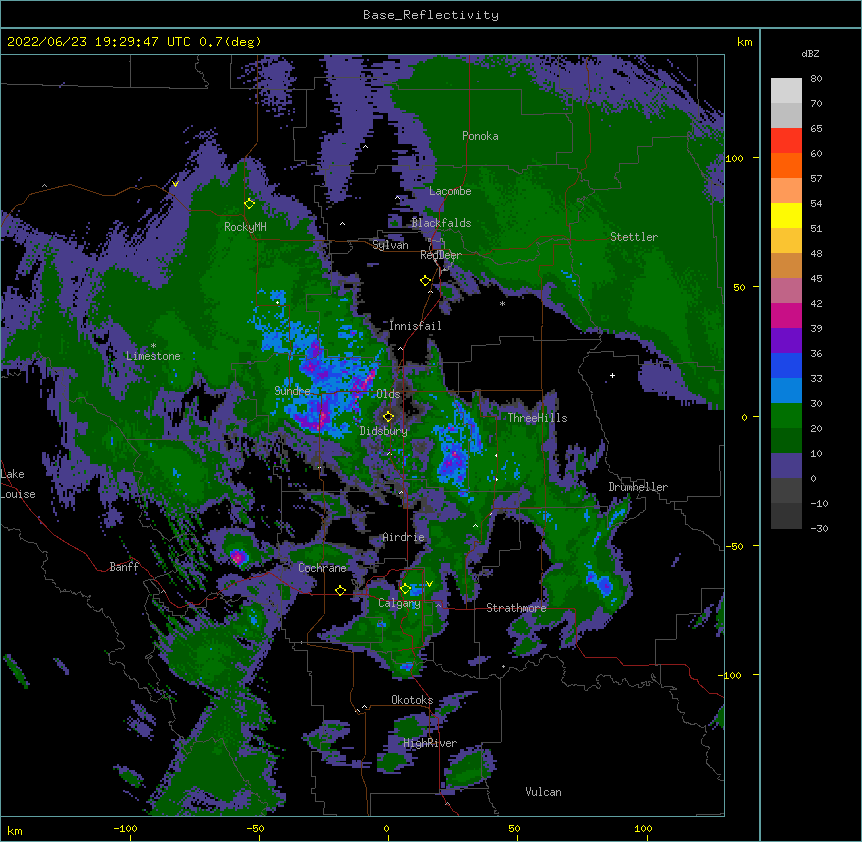Pick the red swatch between 65 and 60
Image resolution: width=862 pixels, height=842 pixels.
pyautogui.click(x=786, y=141)
